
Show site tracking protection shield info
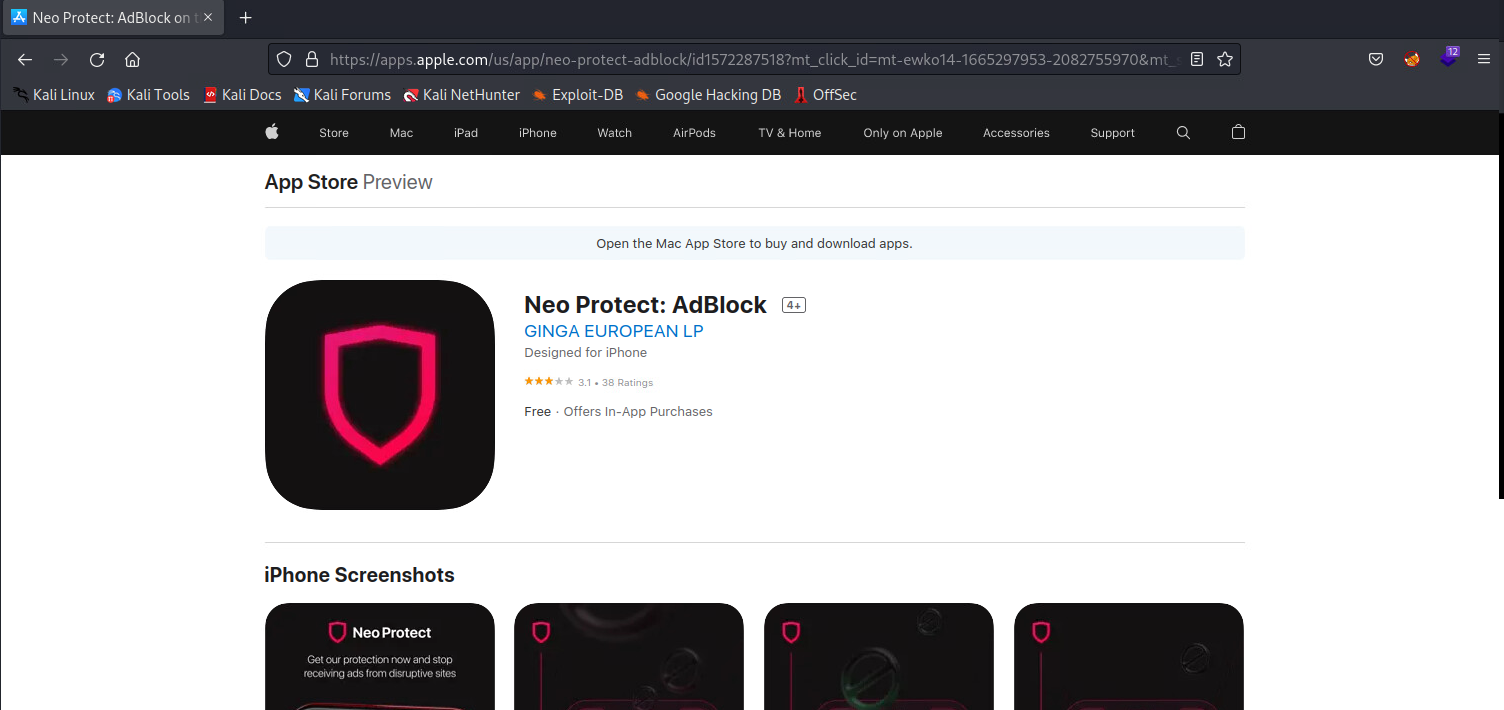pos(284,59)
